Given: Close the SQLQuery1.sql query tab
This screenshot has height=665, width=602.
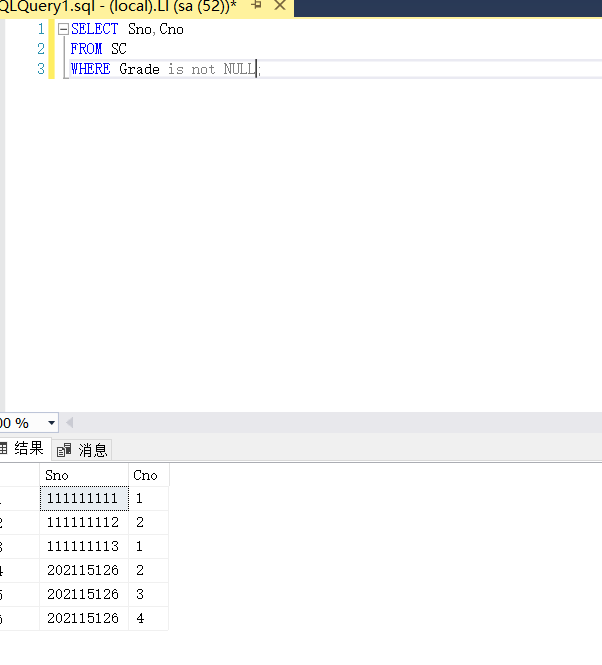Looking at the screenshot, I should (280, 6).
